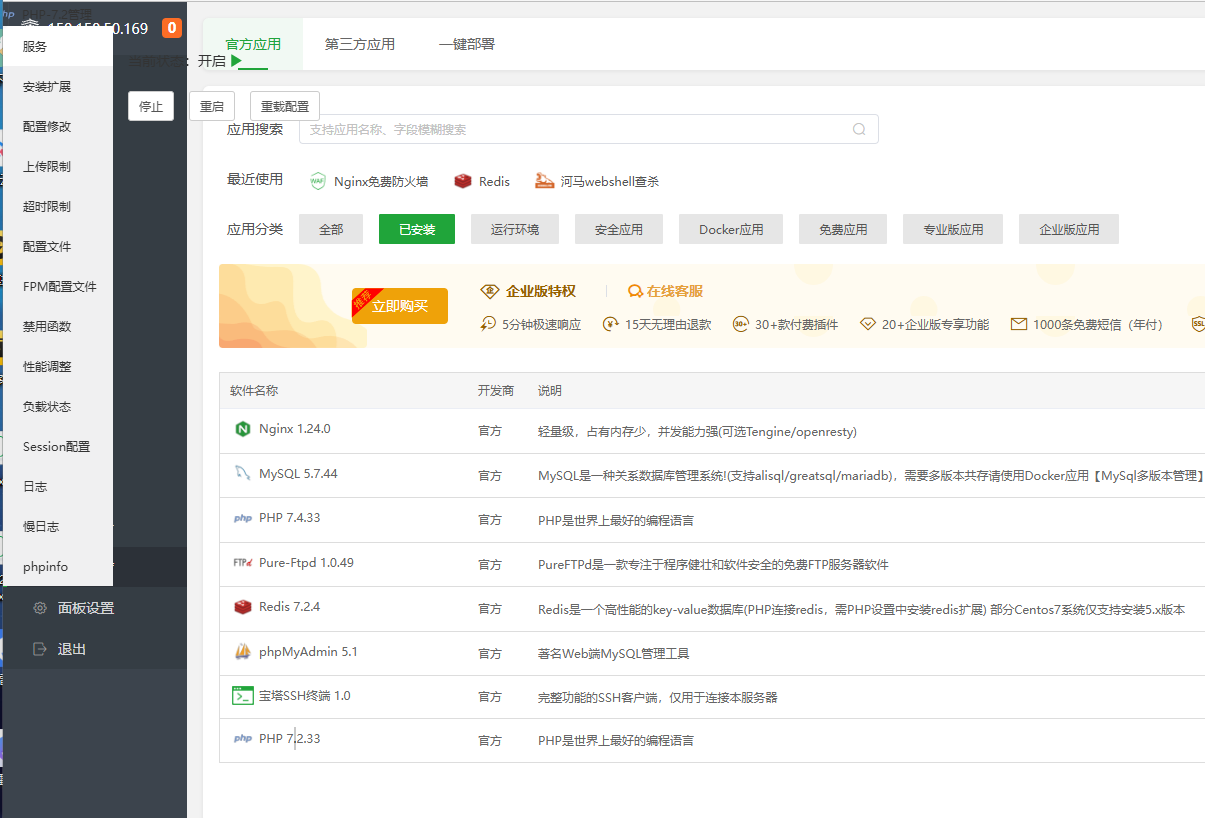Open 性能调整 menu item

tap(58, 367)
